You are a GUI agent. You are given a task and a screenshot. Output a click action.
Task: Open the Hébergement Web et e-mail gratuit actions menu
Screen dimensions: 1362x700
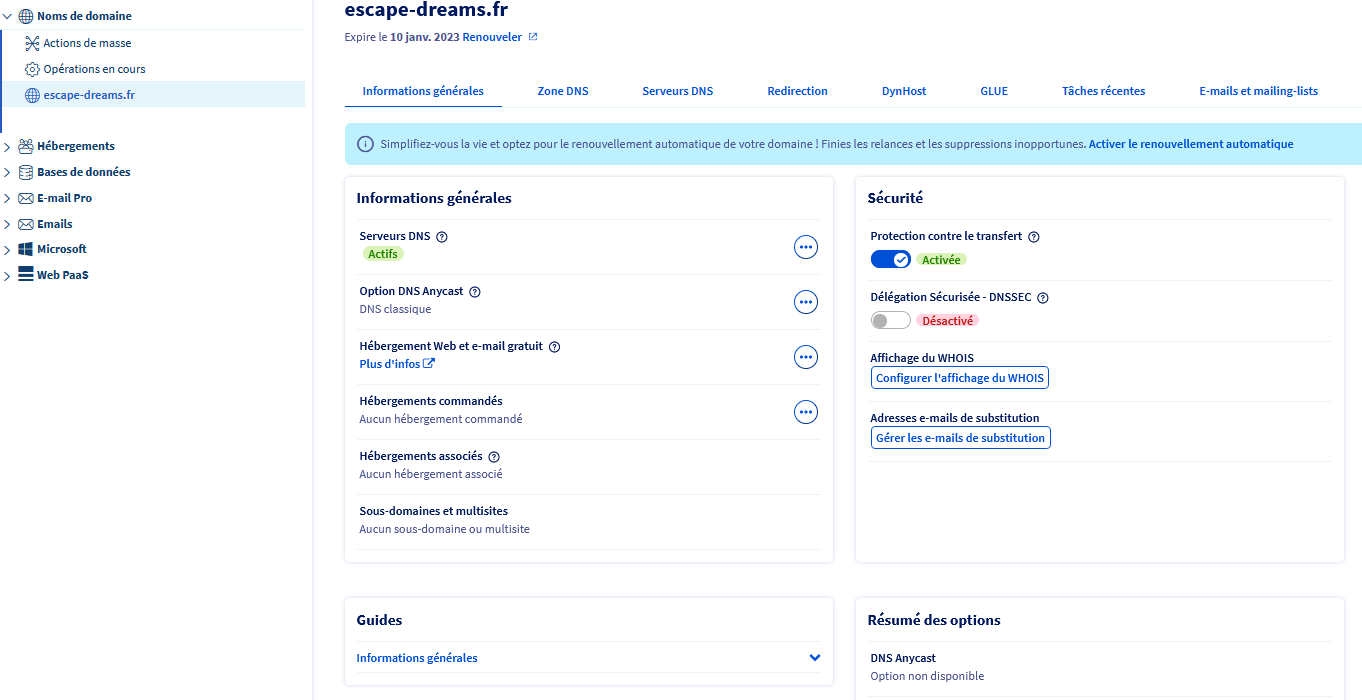[x=806, y=357]
